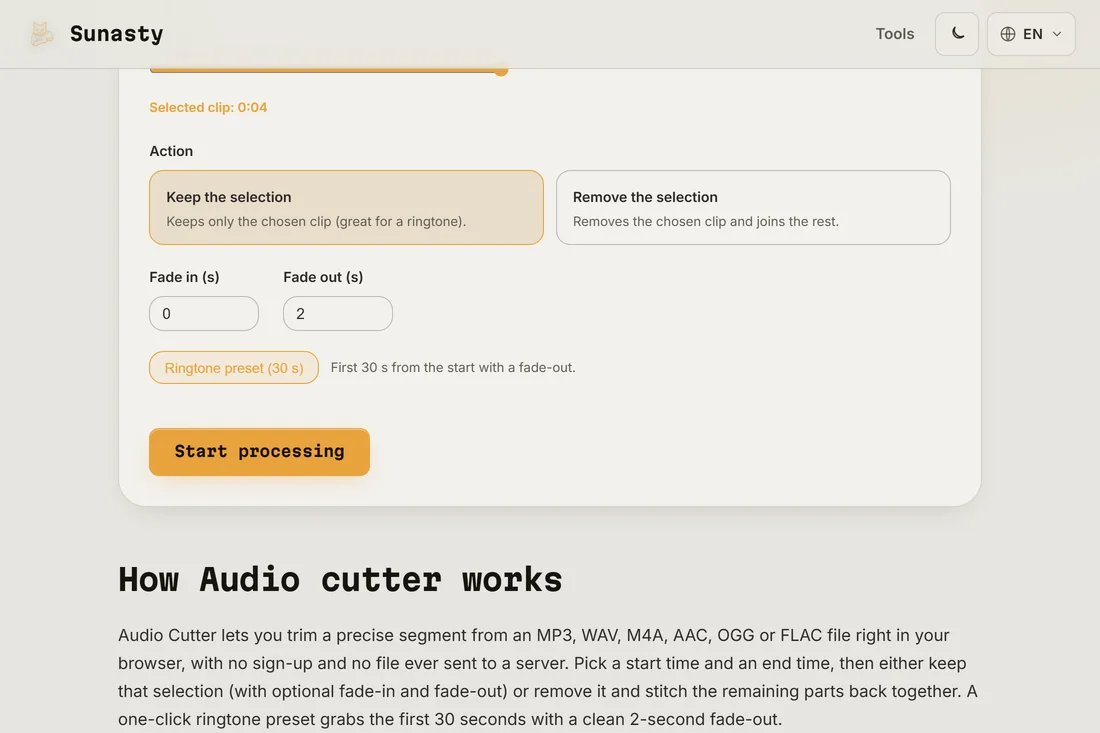Click the Fade in (s) label
The height and width of the screenshot is (733, 1100).
(185, 277)
